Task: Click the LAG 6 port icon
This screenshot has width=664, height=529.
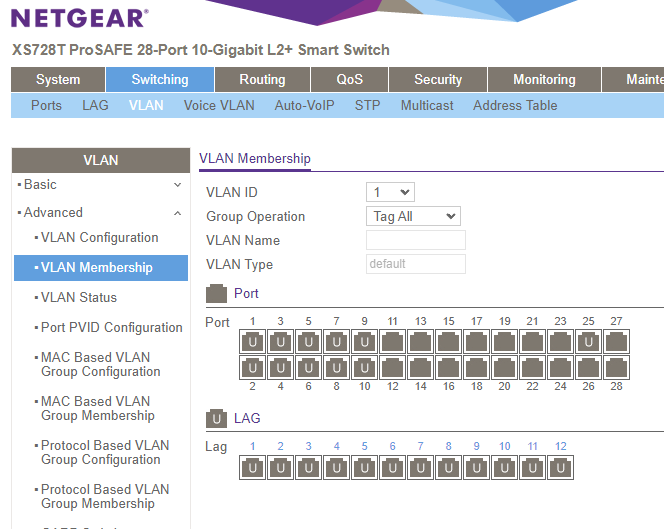Action: (393, 467)
